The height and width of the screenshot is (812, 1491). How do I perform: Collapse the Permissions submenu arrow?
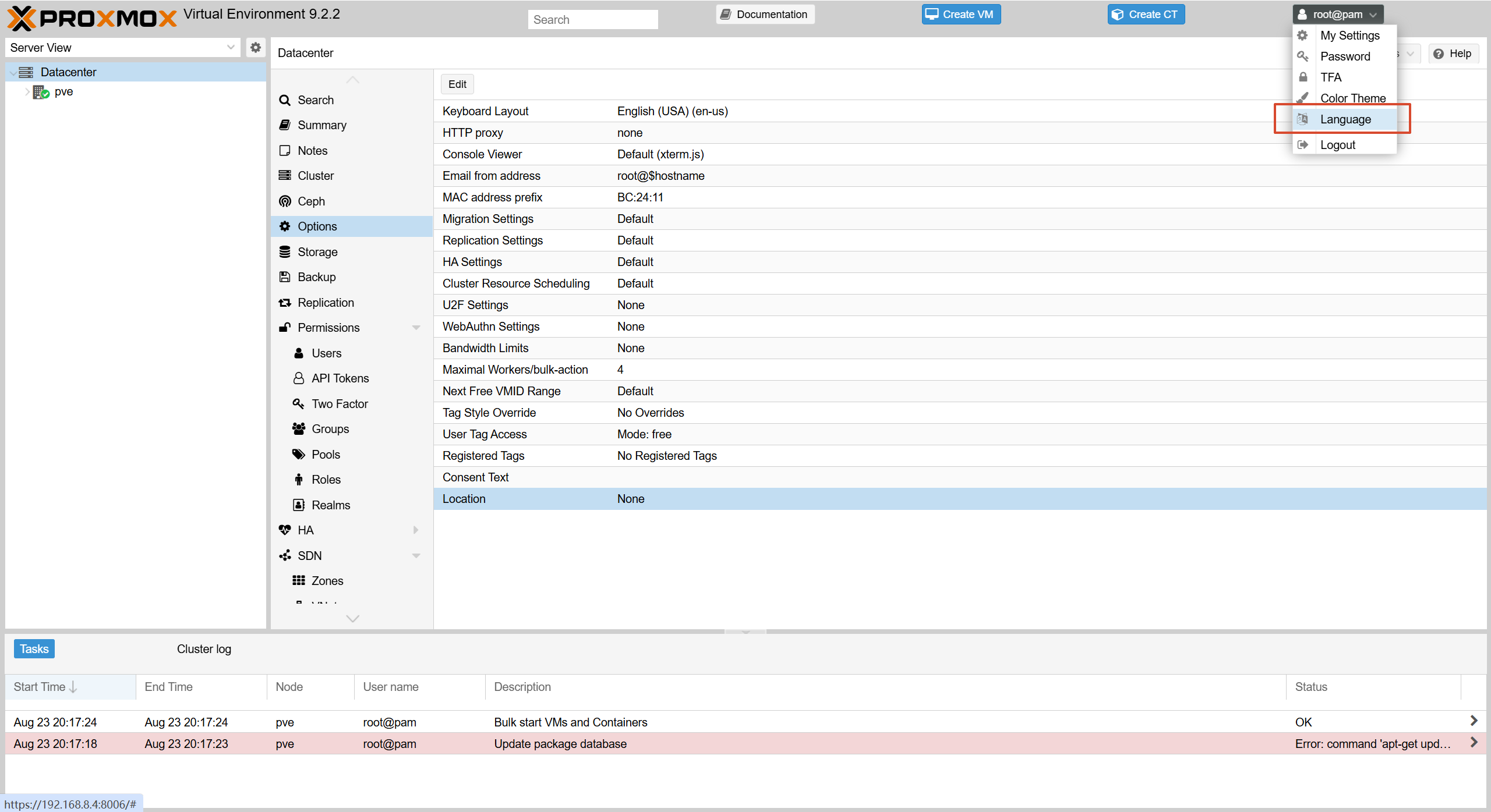pos(416,328)
